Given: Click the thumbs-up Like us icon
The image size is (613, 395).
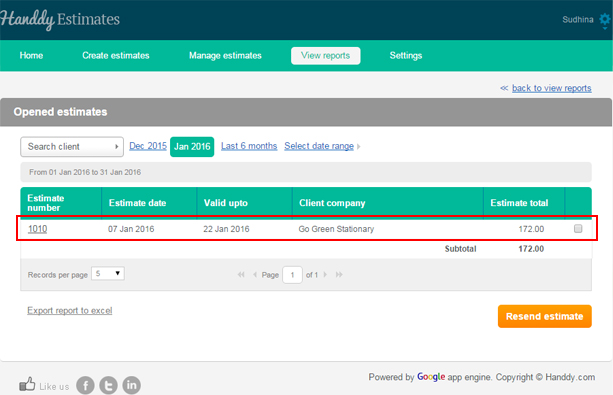Looking at the screenshot, I should (27, 384).
